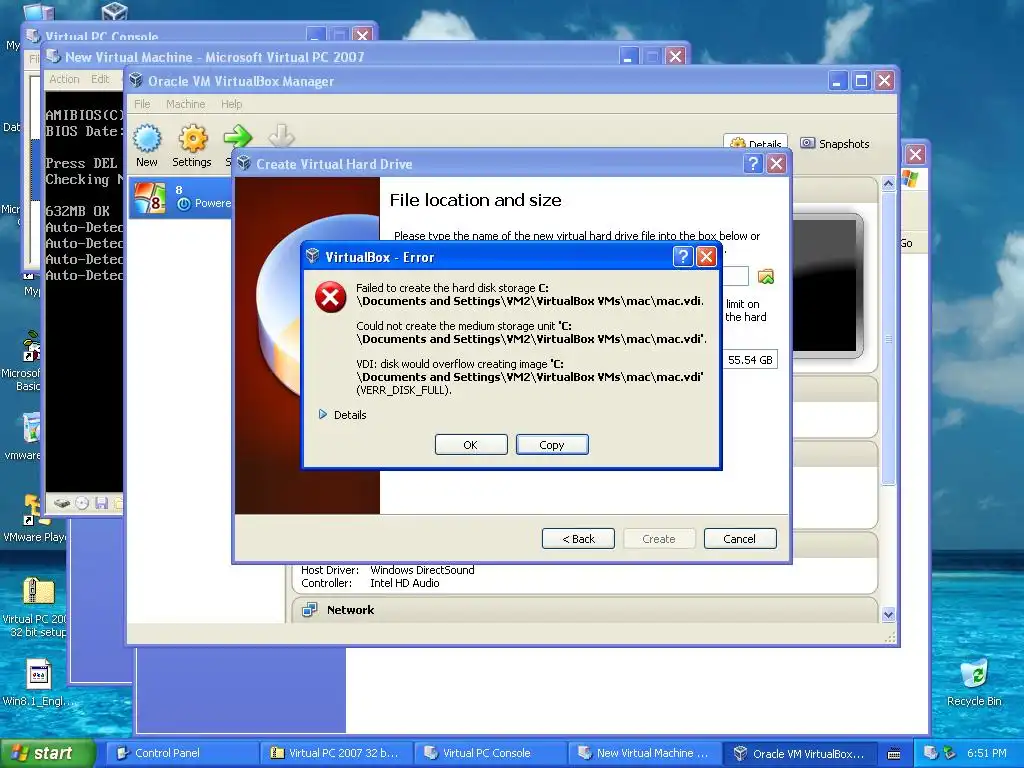
Task: Click Copy in the VirtualBox Error dialog
Action: tap(552, 445)
